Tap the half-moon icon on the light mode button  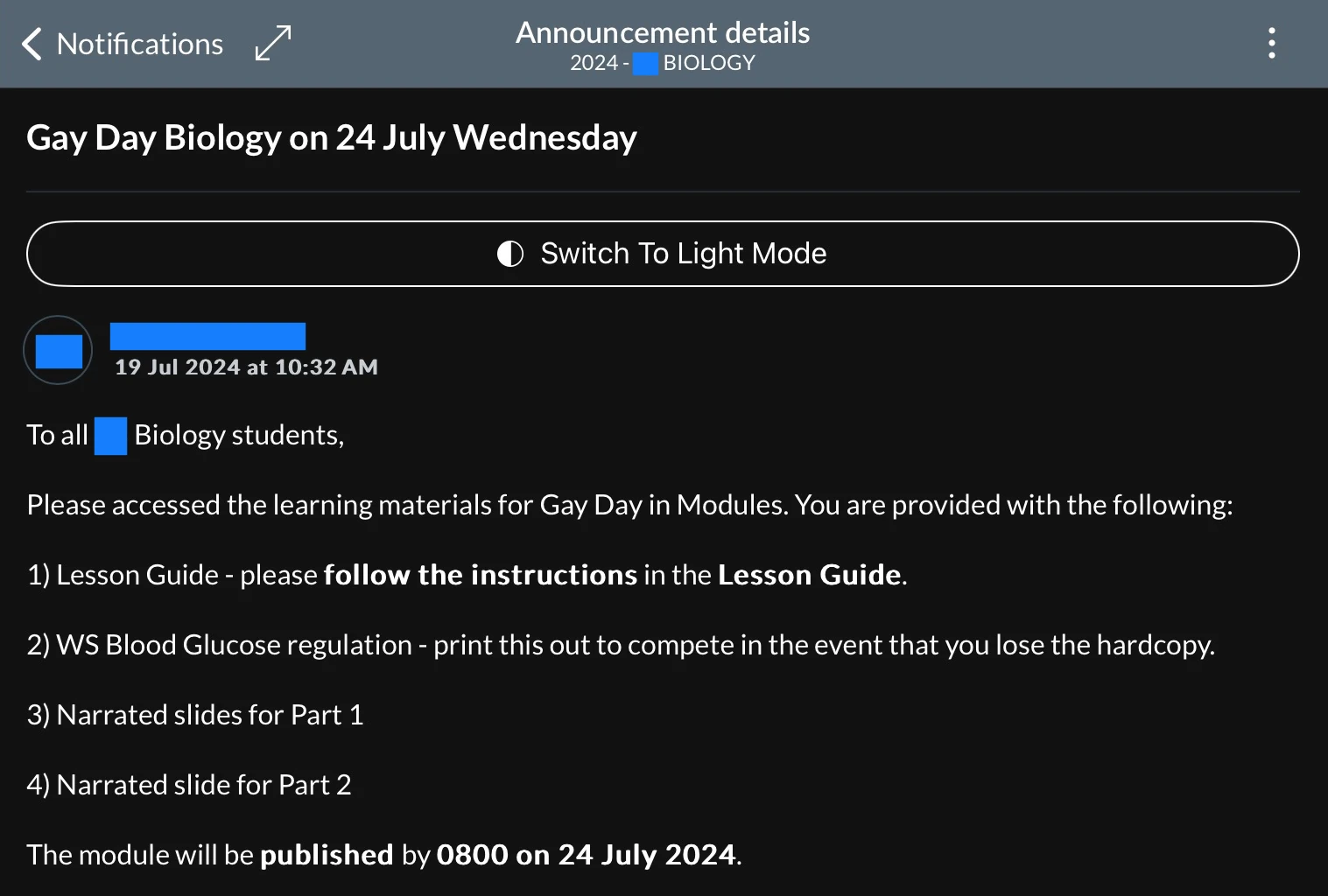pos(509,254)
